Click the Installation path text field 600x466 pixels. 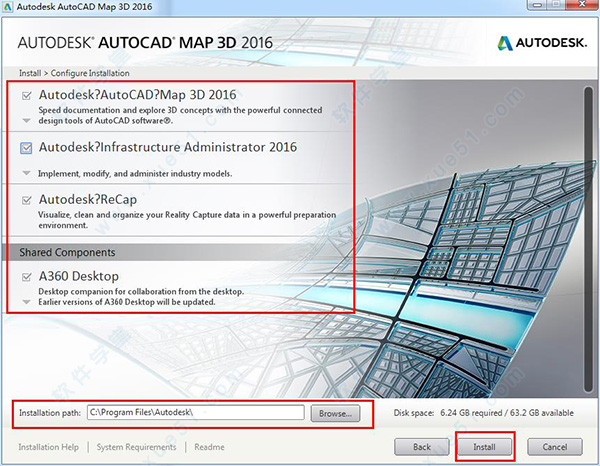(196, 412)
